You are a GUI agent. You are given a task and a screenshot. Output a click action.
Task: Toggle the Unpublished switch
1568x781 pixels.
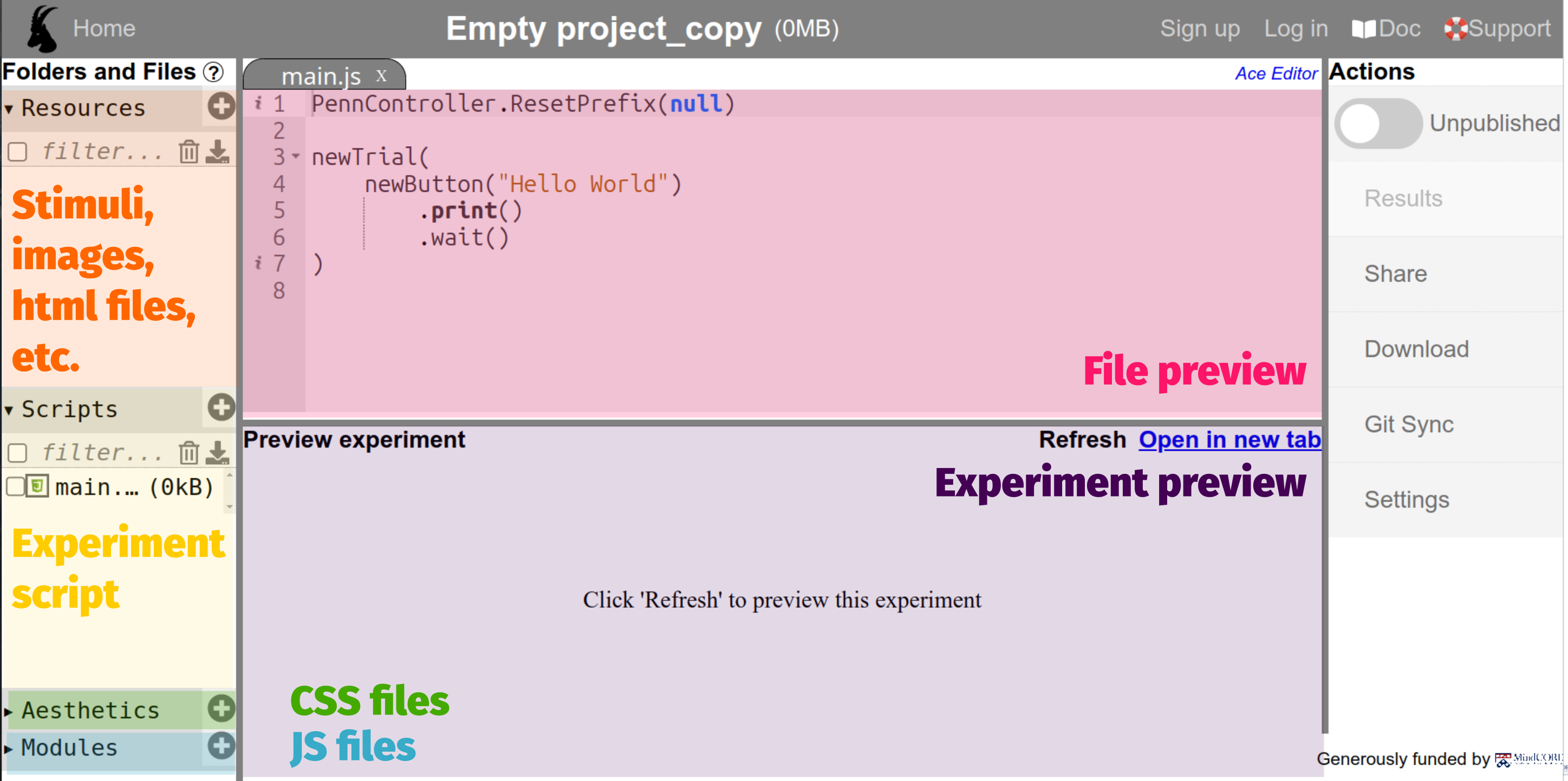[1377, 123]
